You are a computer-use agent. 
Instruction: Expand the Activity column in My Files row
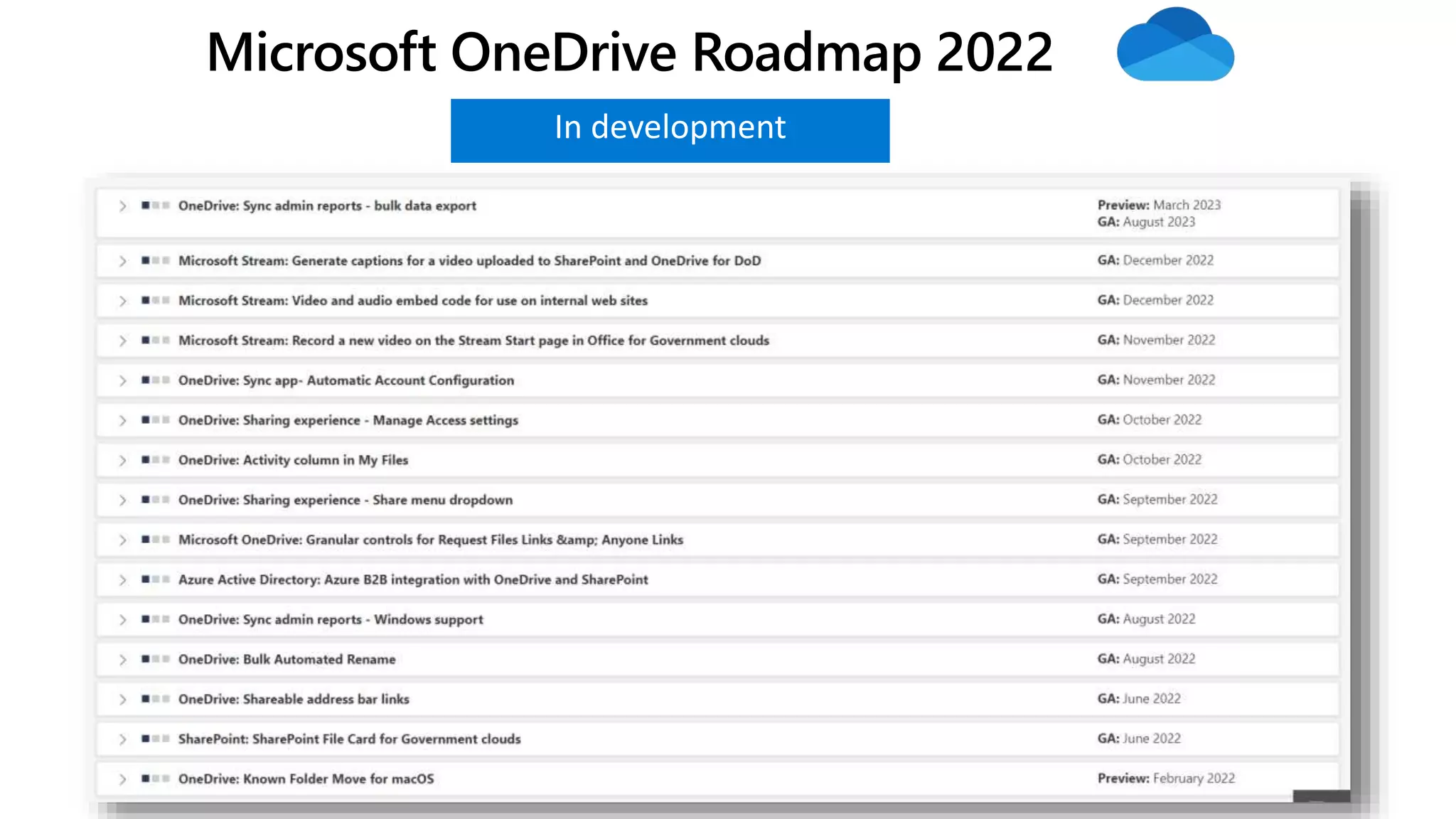122,460
